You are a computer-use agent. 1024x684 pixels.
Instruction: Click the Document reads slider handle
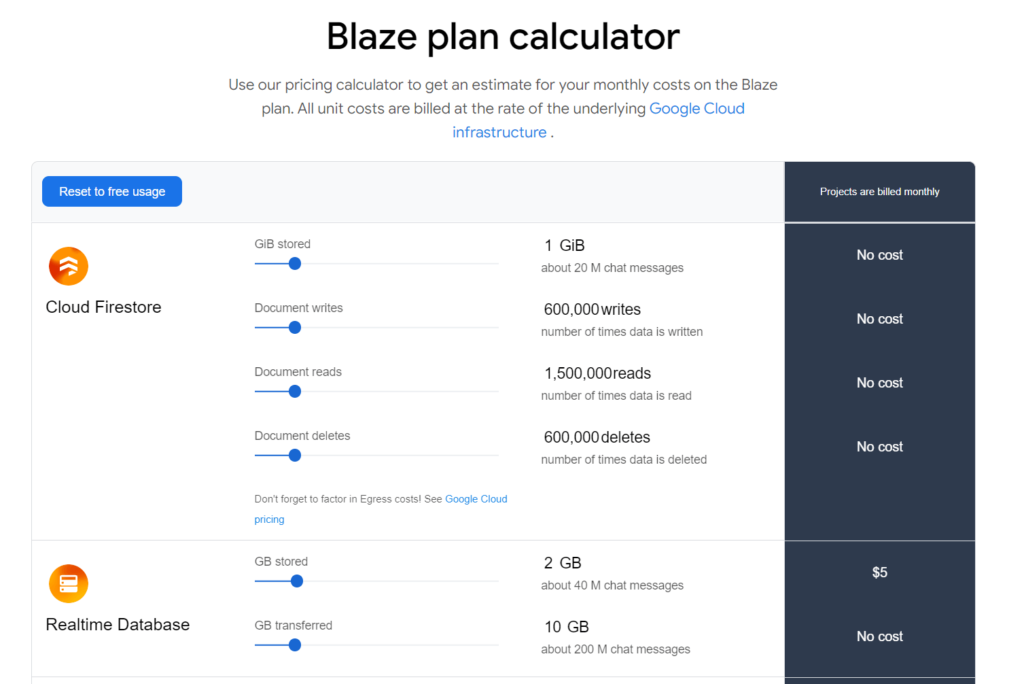pos(294,392)
